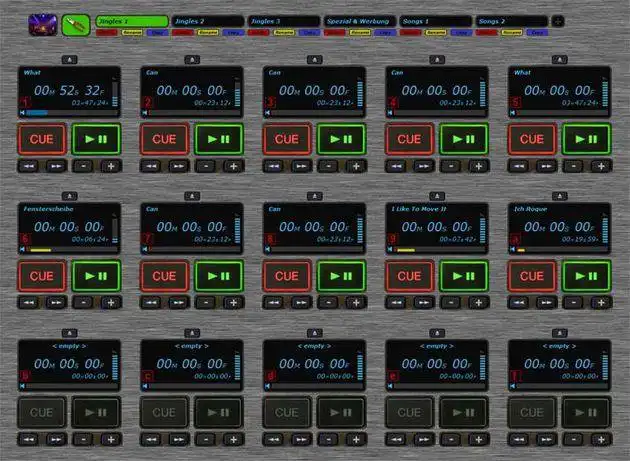Image resolution: width=630 pixels, height=461 pixels.
Task: Click the plus button under player 9
Action: pyautogui.click(x=479, y=303)
